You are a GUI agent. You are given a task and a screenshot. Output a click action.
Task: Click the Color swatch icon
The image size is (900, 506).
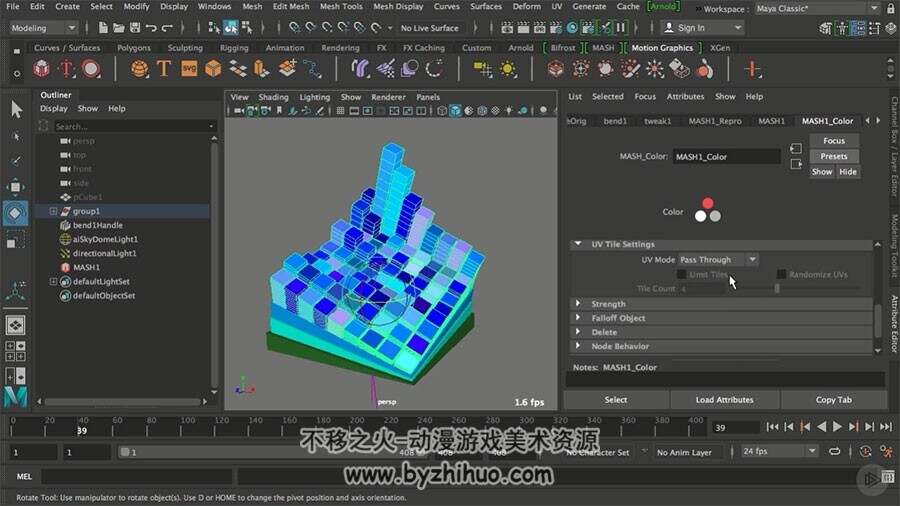708,210
